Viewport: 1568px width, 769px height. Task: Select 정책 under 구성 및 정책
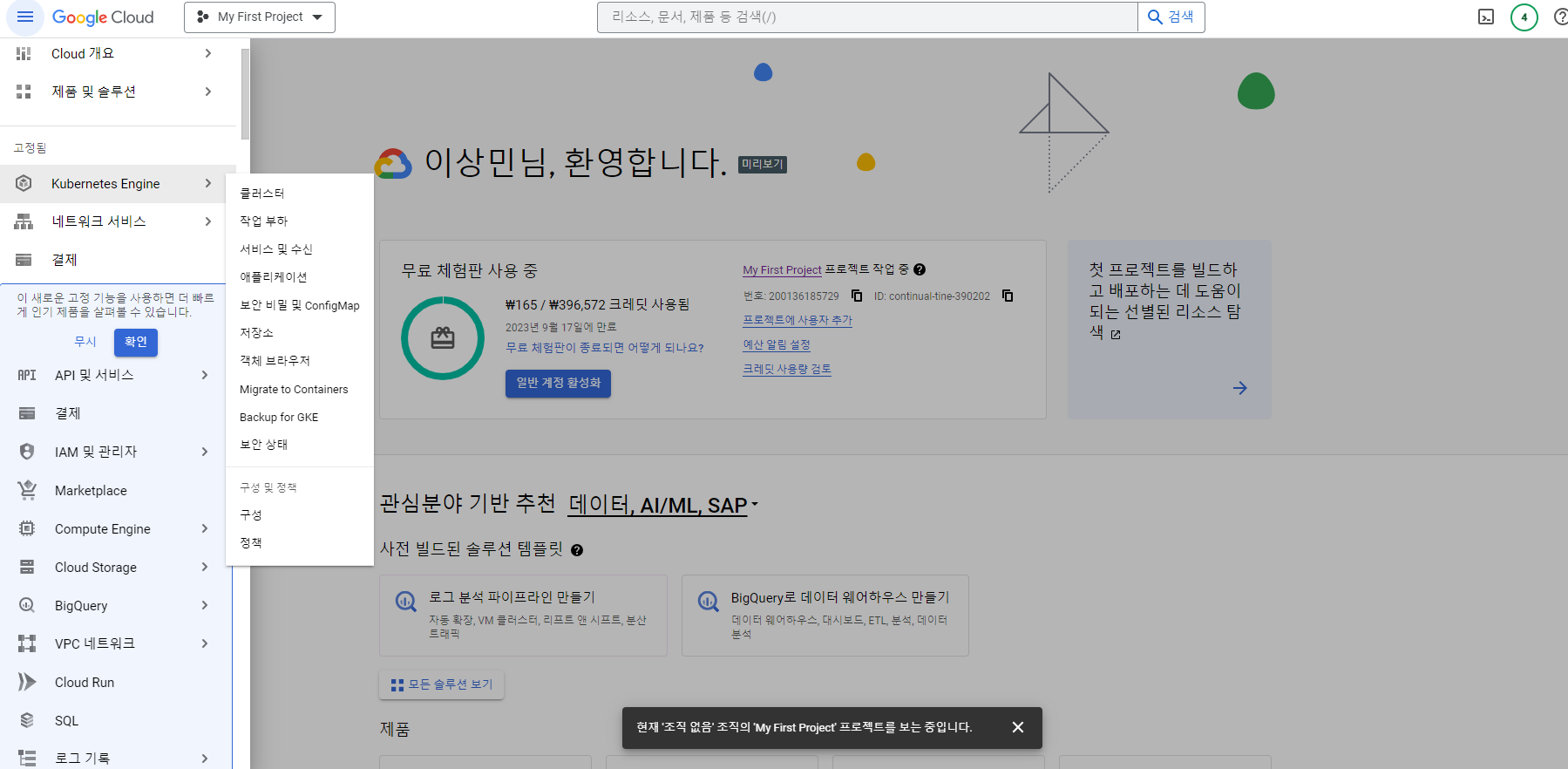coord(300,543)
